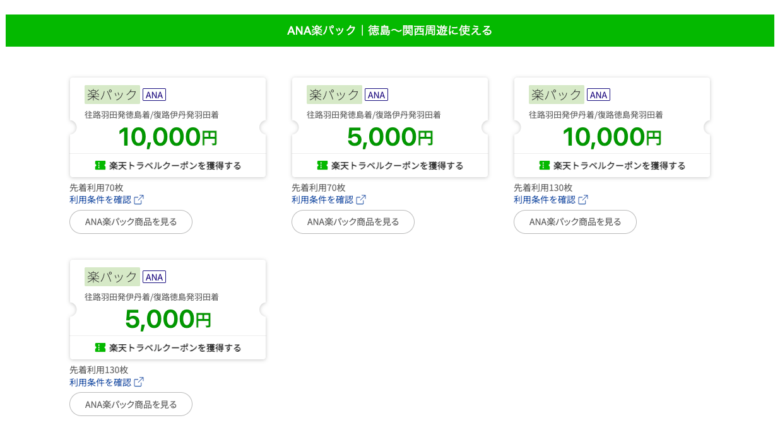Open external-link icon under the 10,000円 70枚 coupon
Screen dimensions: 780x423
click(139, 200)
